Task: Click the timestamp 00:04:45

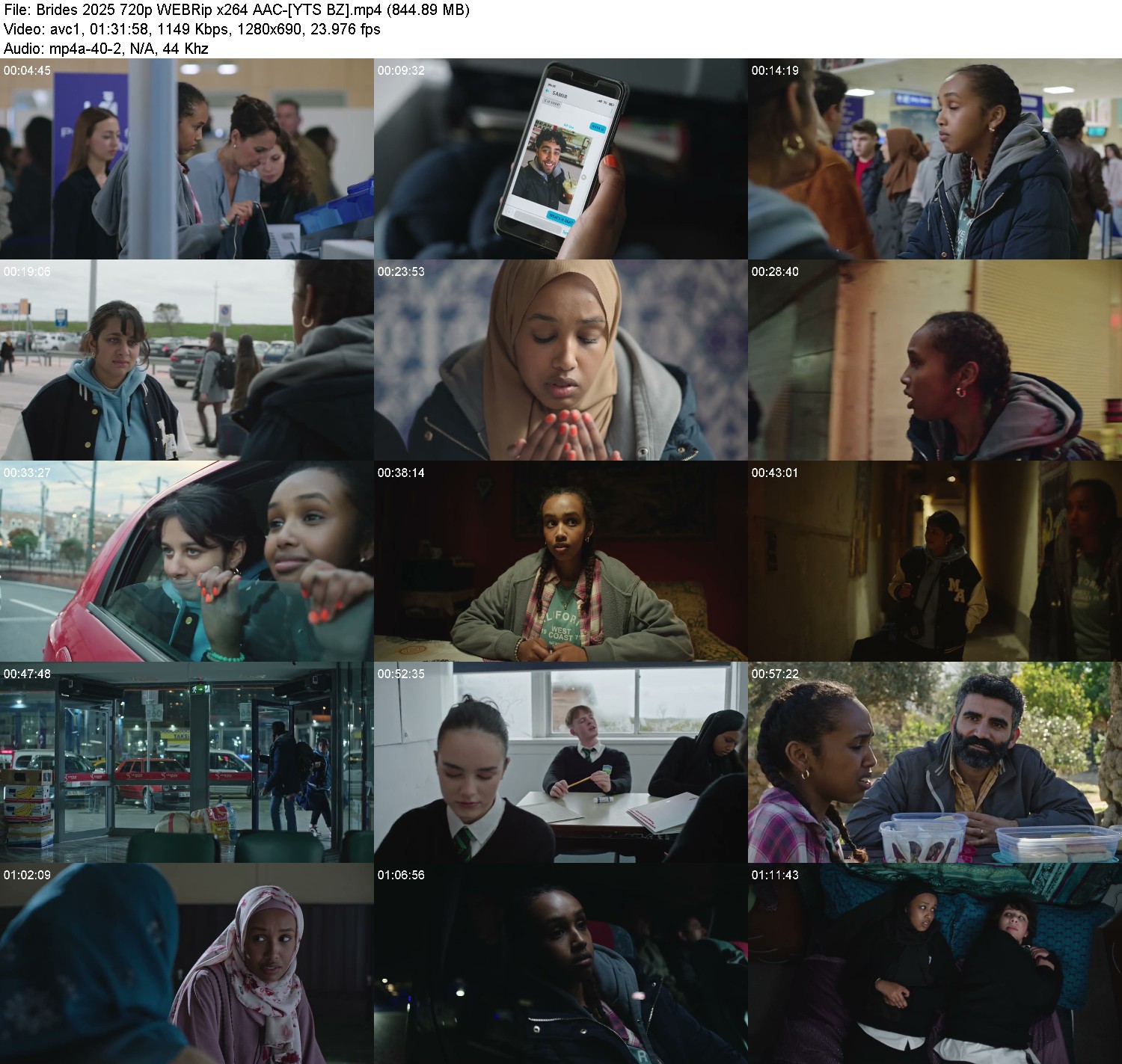Action: [x=27, y=70]
